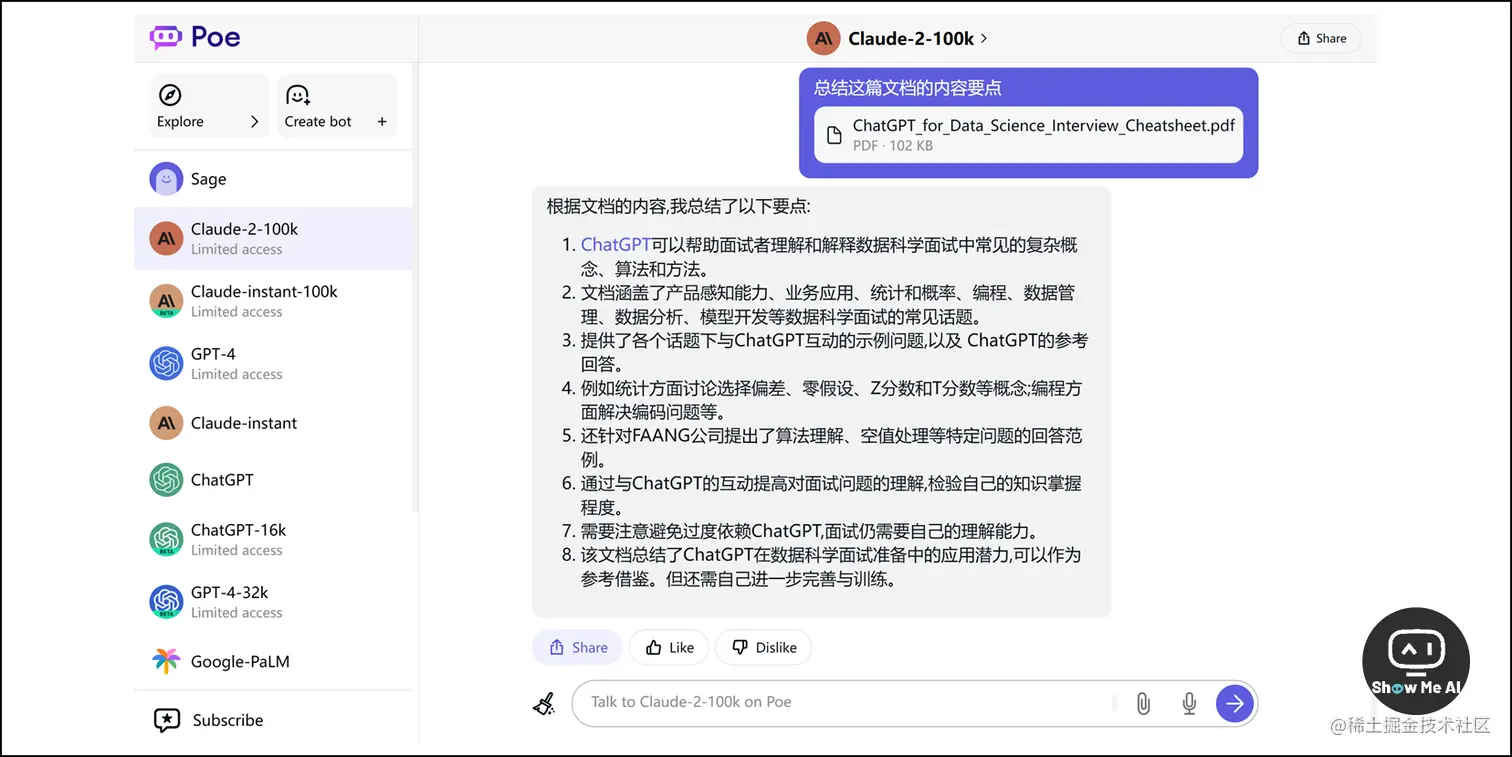Click the PDF file icon in message
The height and width of the screenshot is (757, 1512).
click(834, 135)
